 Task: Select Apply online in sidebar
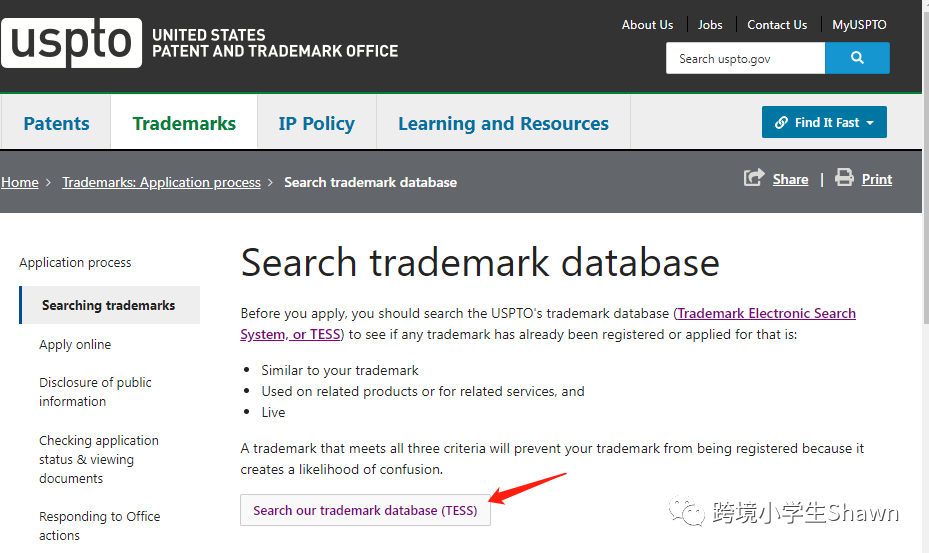(75, 344)
